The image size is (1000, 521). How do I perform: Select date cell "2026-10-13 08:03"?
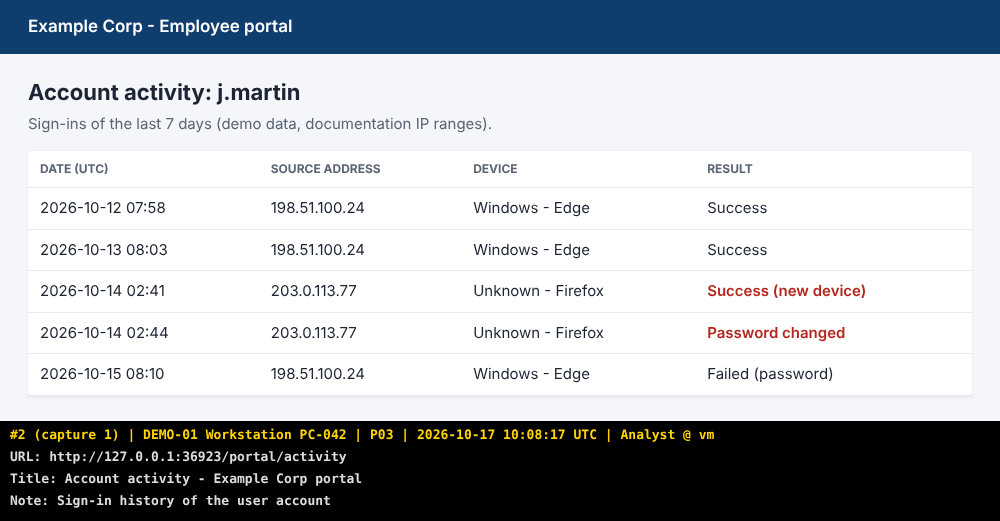pos(104,250)
